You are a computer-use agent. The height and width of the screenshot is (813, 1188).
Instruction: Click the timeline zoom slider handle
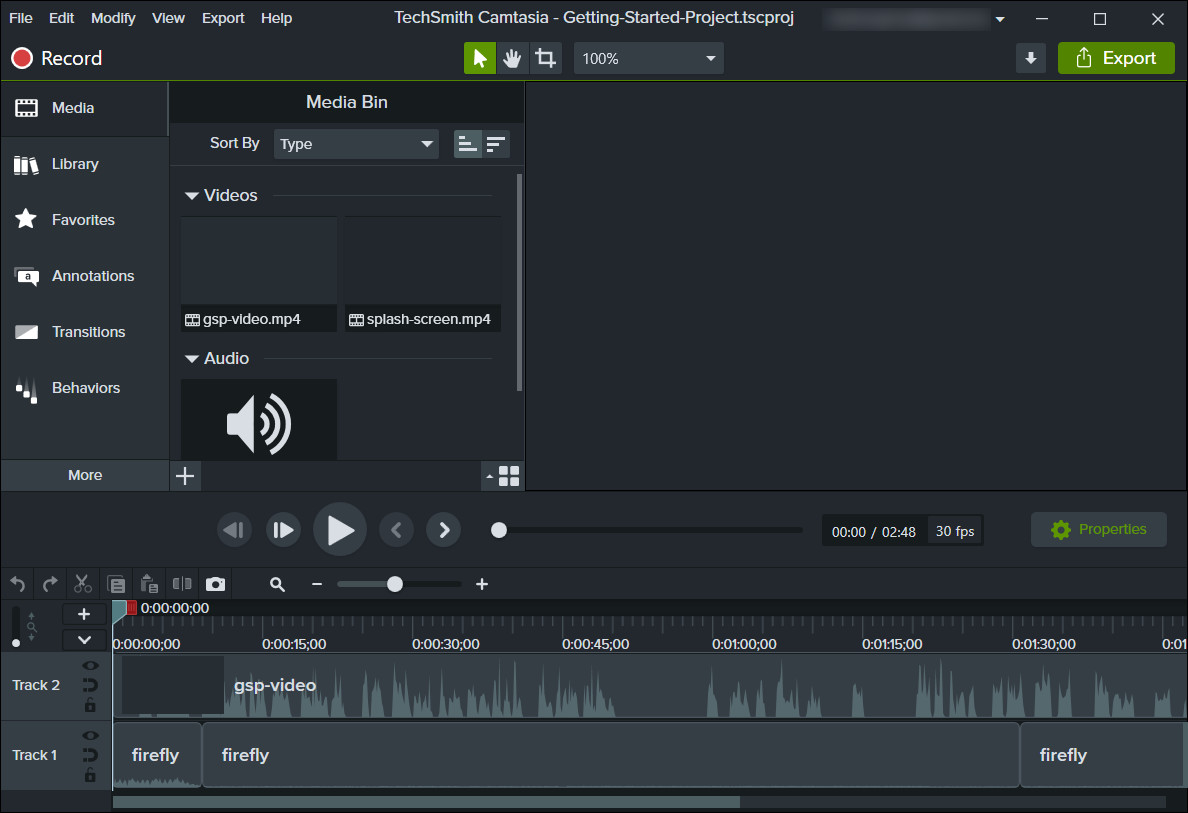tap(395, 584)
